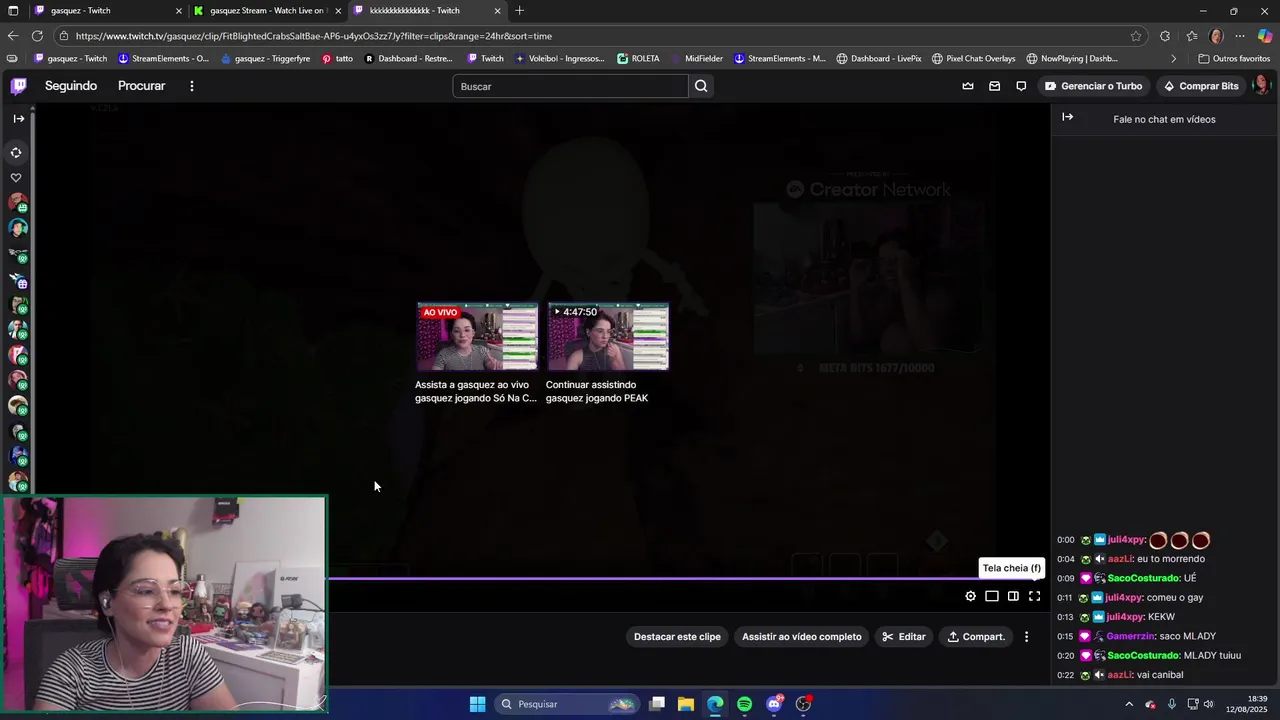Enter fullscreen with Tela cheia icon
The image size is (1280, 720).
1035,596
